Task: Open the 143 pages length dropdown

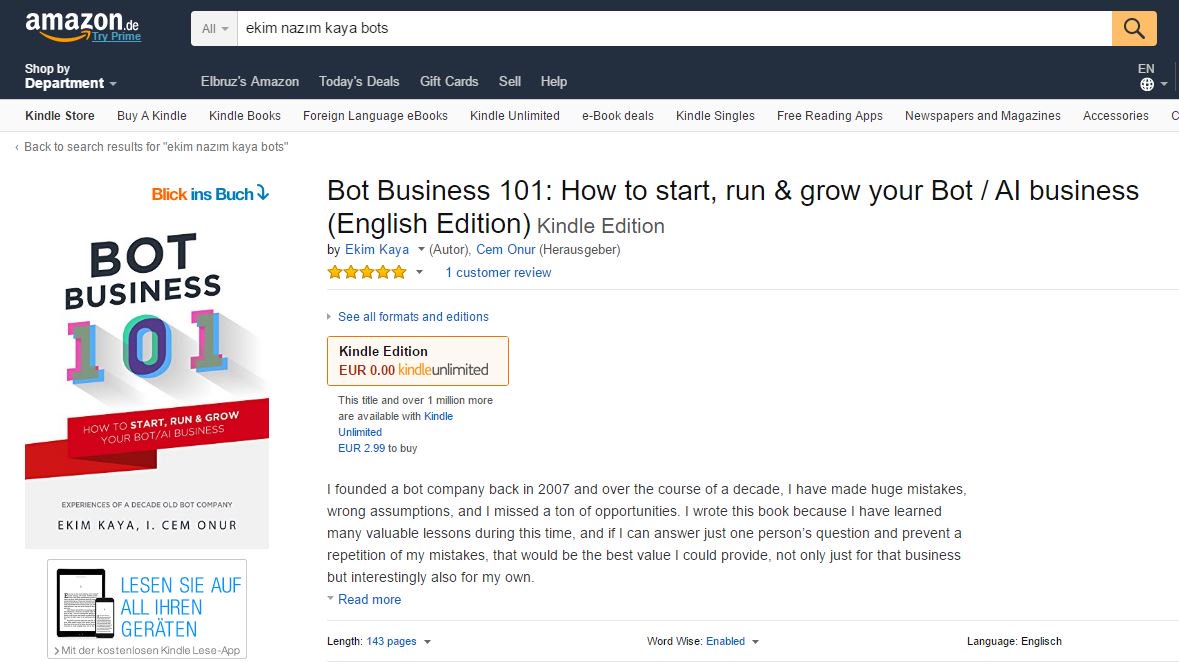Action: [x=399, y=642]
